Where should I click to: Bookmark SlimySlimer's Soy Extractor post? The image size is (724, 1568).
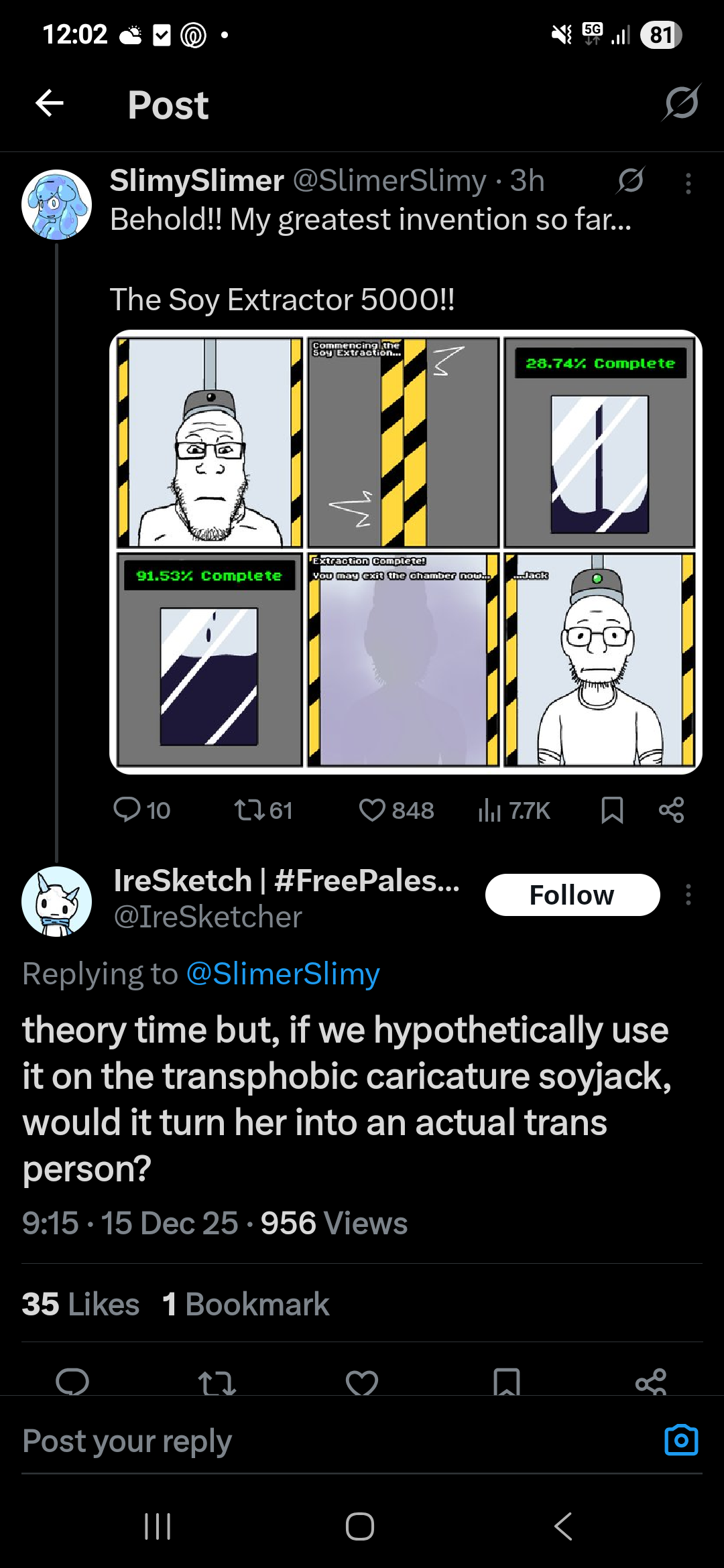pos(612,810)
